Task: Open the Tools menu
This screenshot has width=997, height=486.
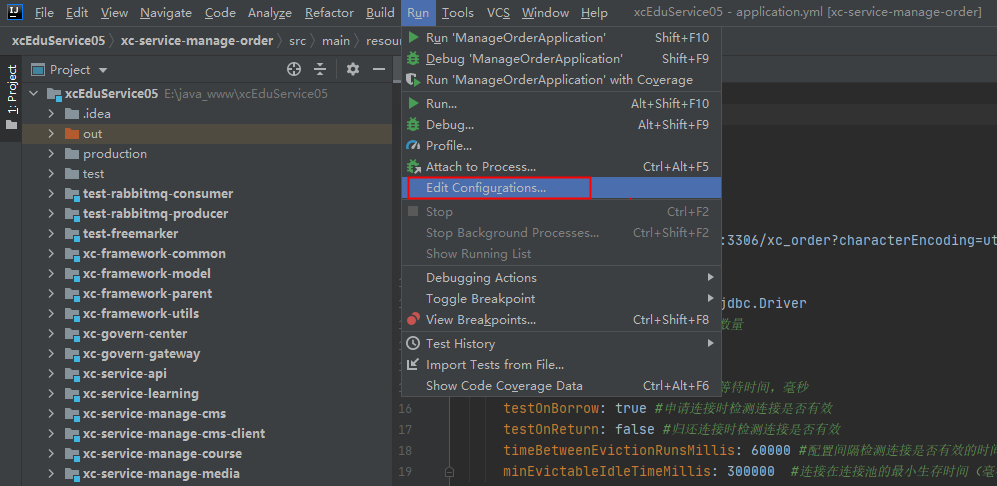Action: point(458,13)
